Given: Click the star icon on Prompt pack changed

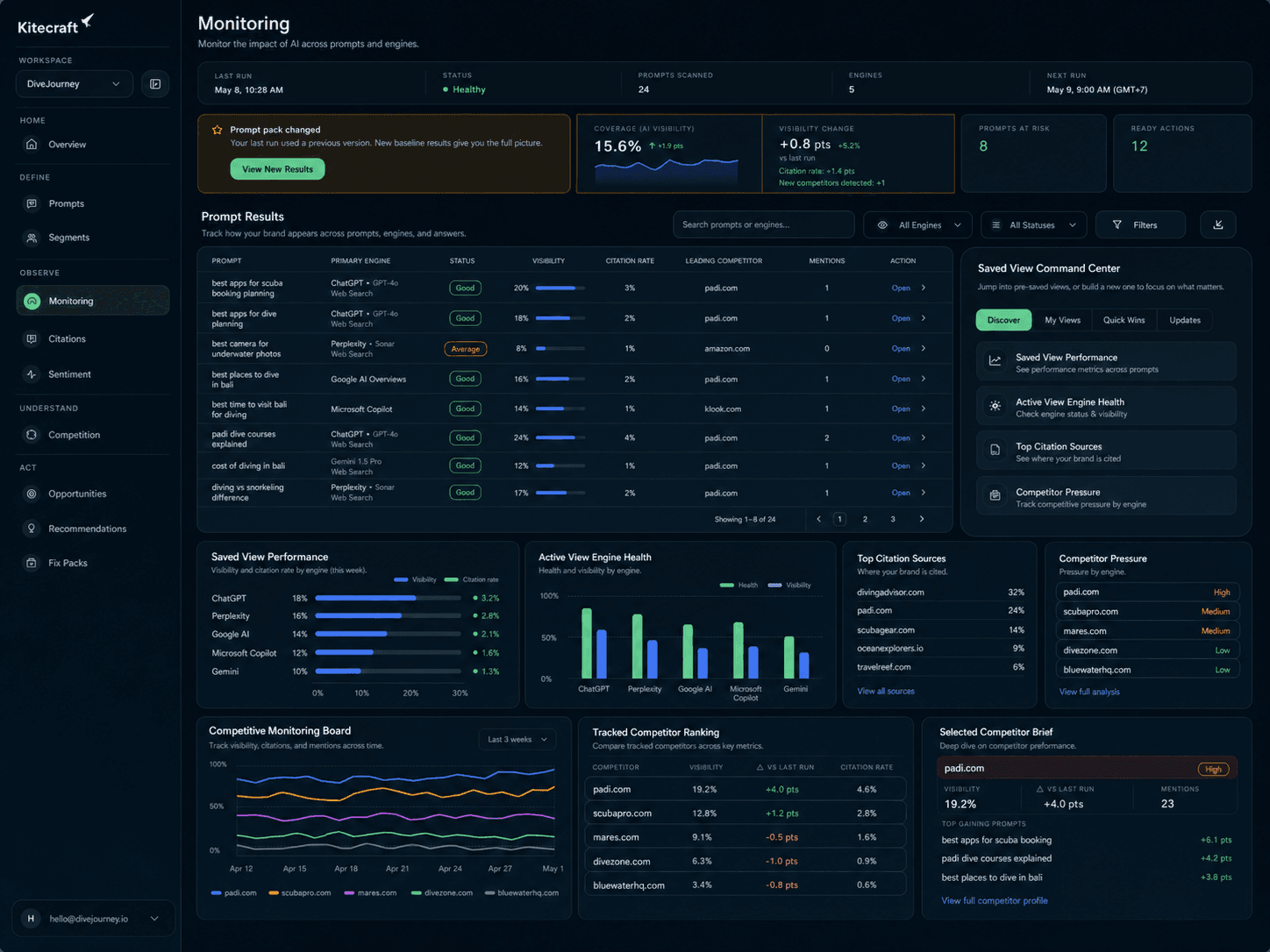Looking at the screenshot, I should (x=217, y=130).
